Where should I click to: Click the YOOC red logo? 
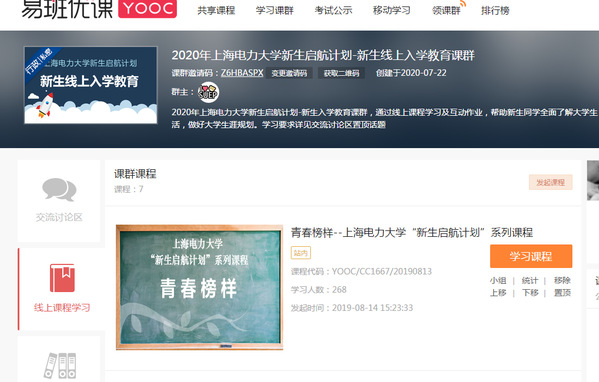(x=147, y=9)
